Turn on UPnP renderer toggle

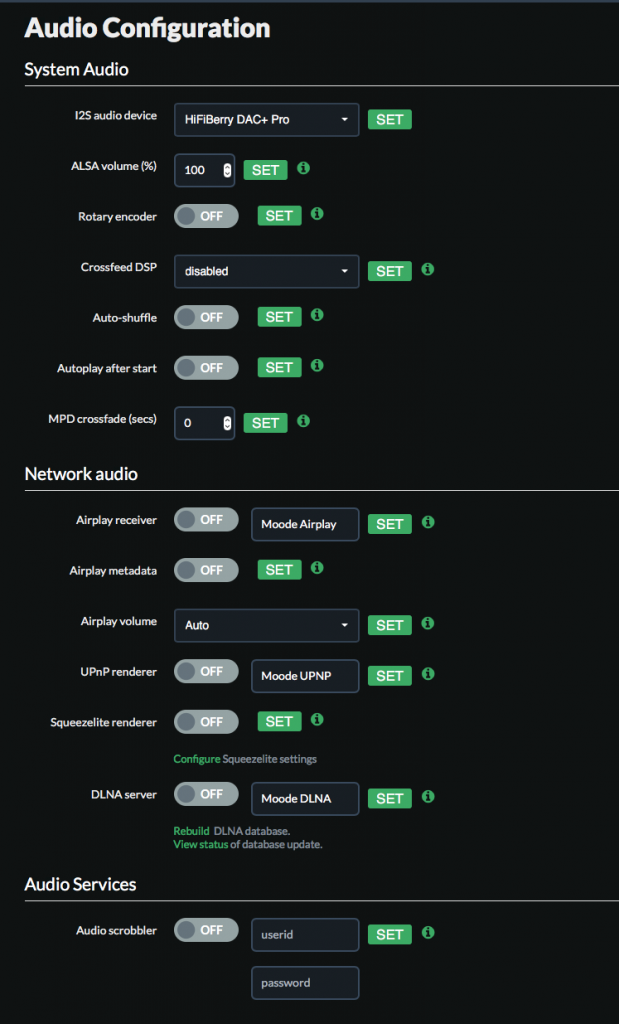pos(206,672)
